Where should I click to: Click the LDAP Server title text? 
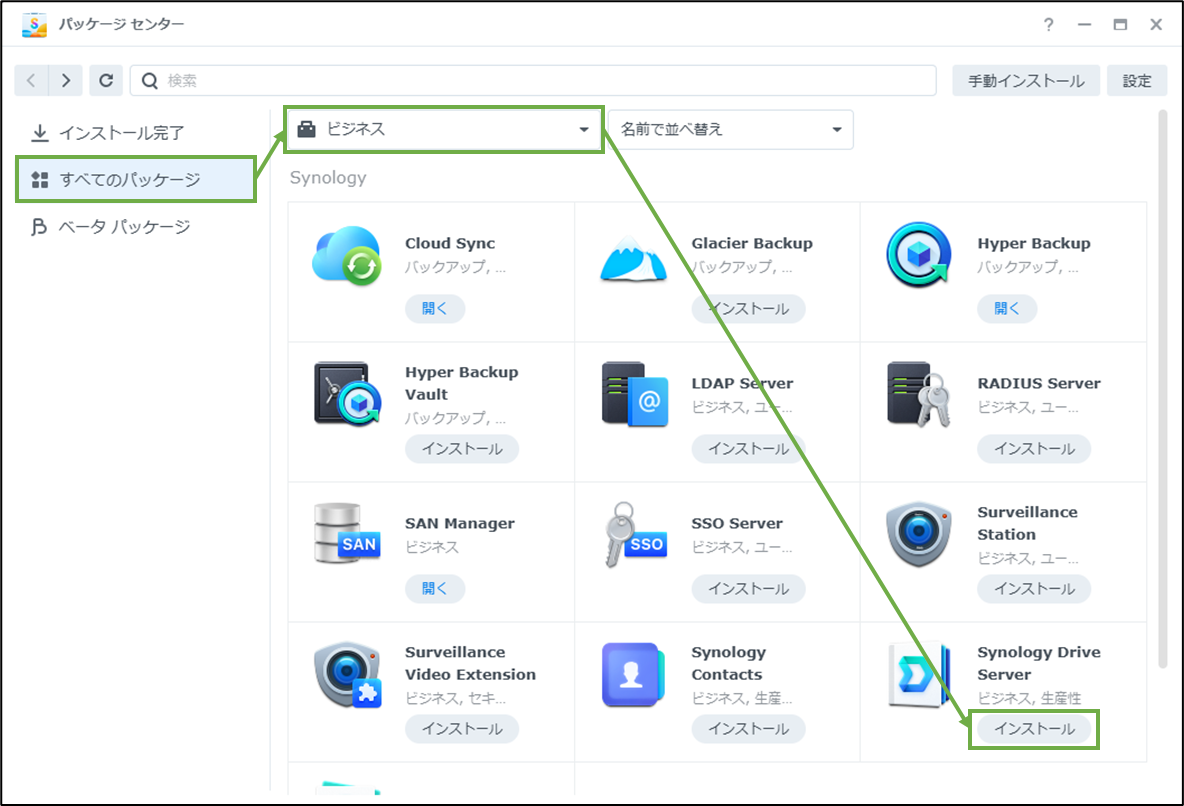pyautogui.click(x=742, y=383)
